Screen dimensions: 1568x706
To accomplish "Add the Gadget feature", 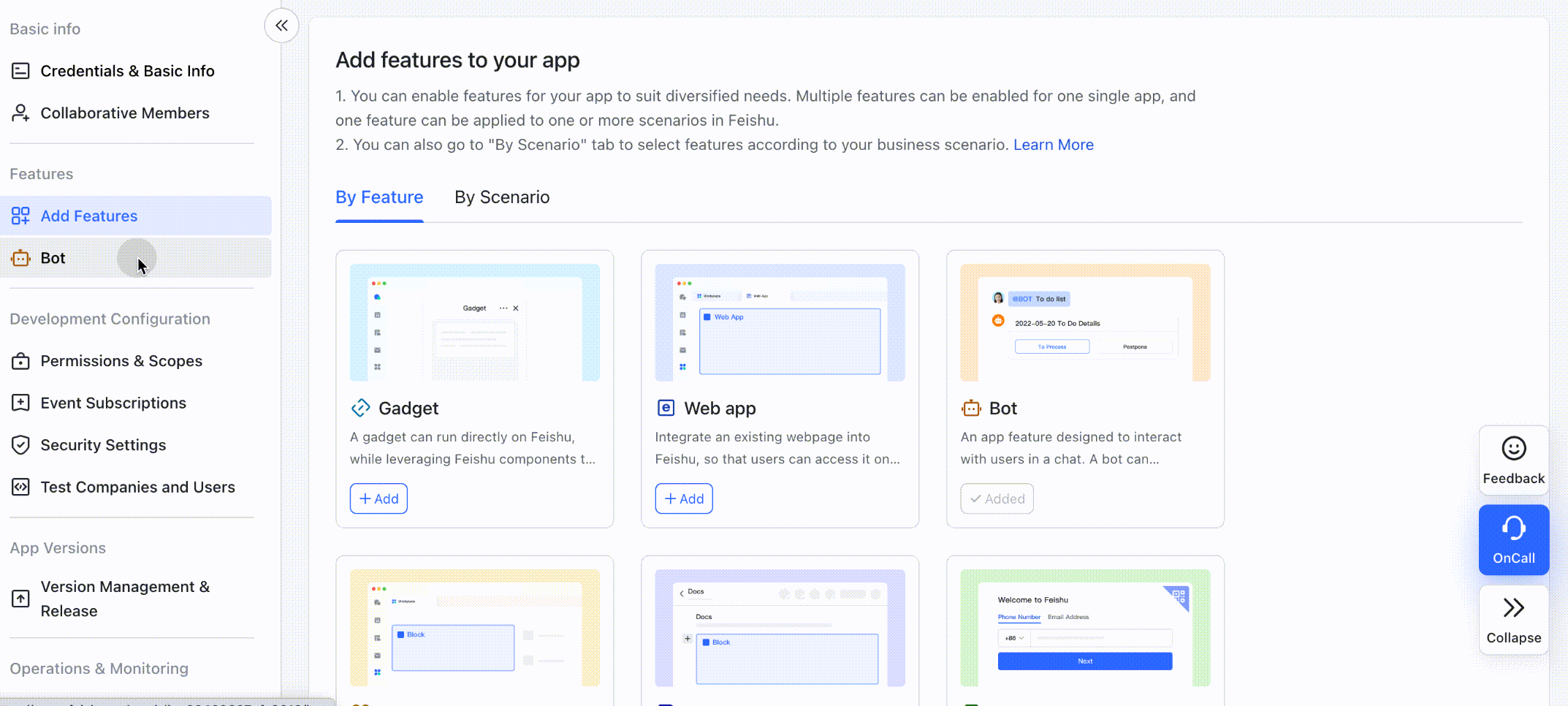I will pos(378,498).
